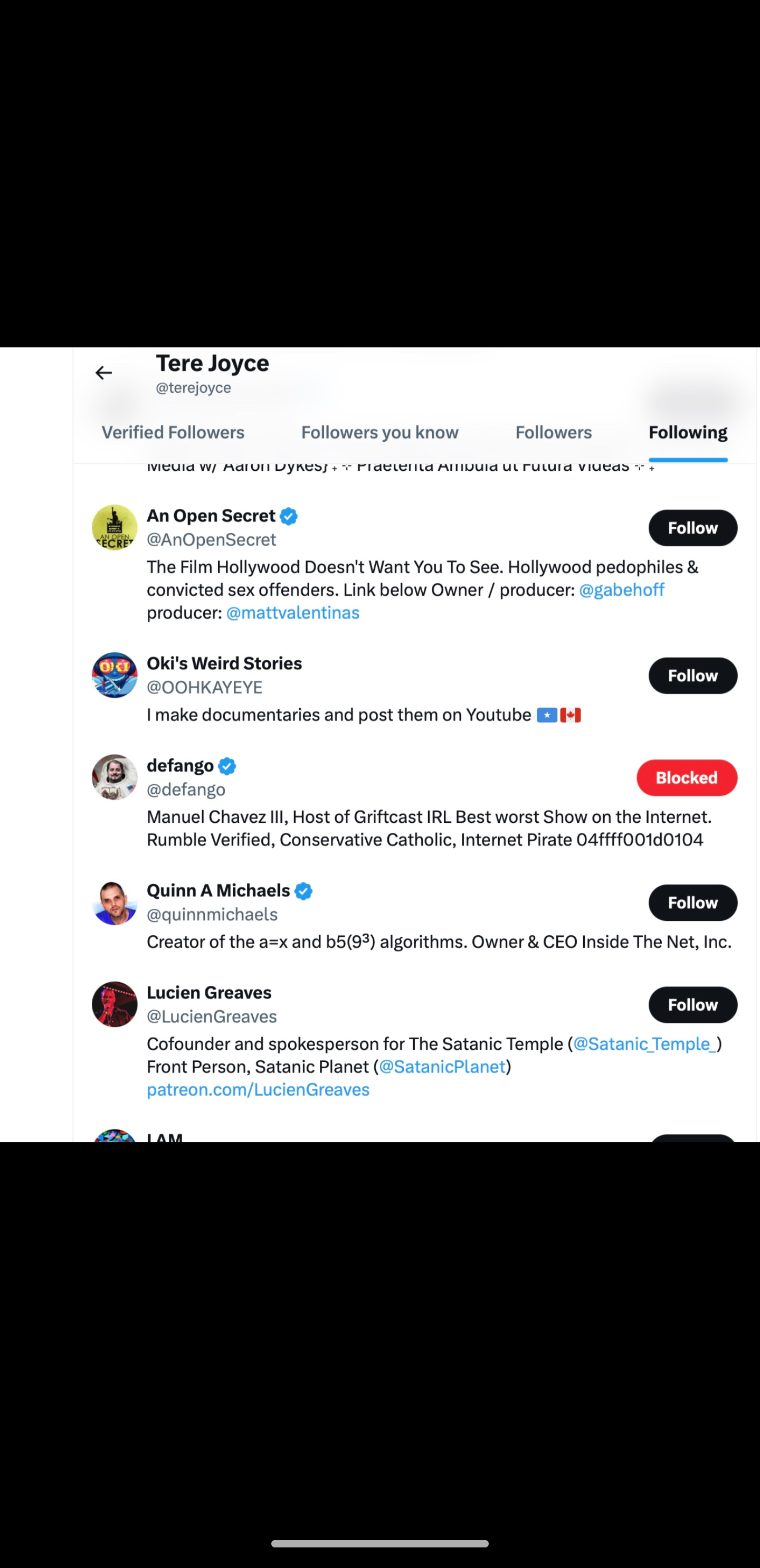The width and height of the screenshot is (760, 1568).
Task: Follow Quinn A Michaels
Action: click(692, 902)
